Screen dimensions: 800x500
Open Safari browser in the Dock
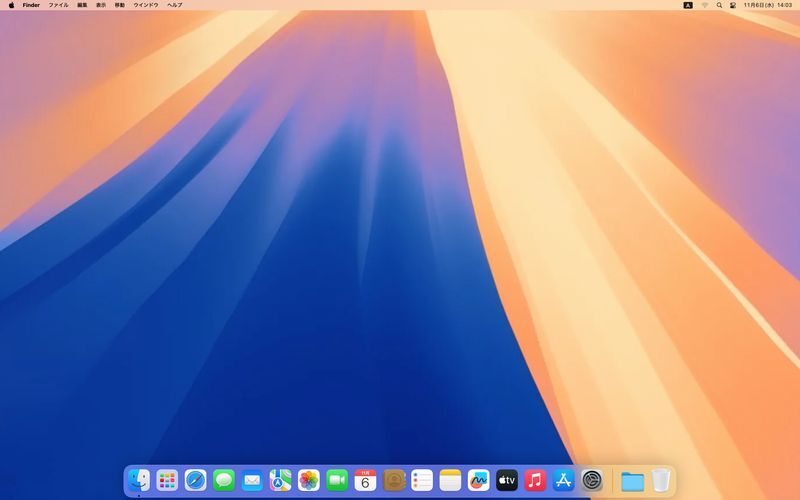[x=195, y=481]
